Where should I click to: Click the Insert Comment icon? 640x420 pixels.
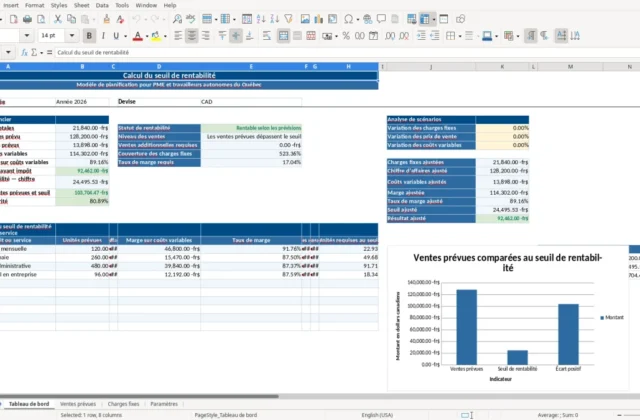tap(381, 19)
